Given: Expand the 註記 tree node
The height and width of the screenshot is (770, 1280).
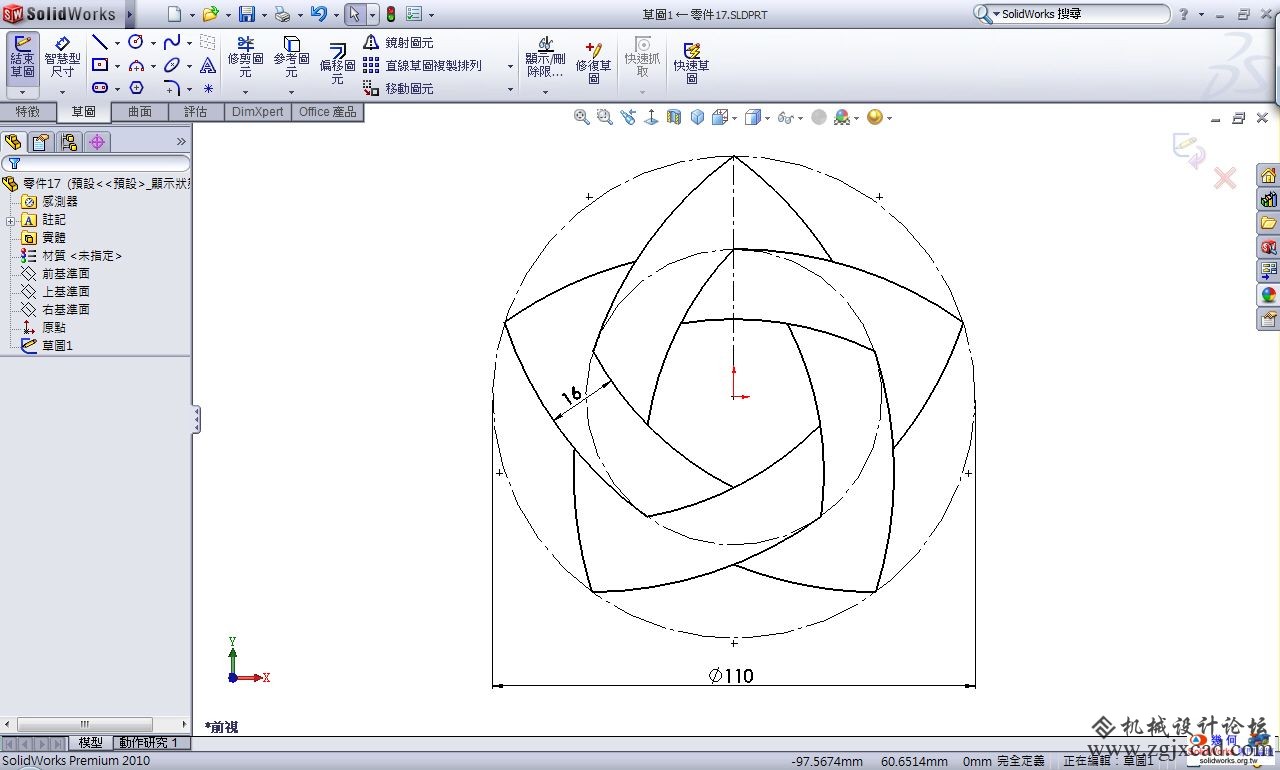Looking at the screenshot, I should pos(10,220).
